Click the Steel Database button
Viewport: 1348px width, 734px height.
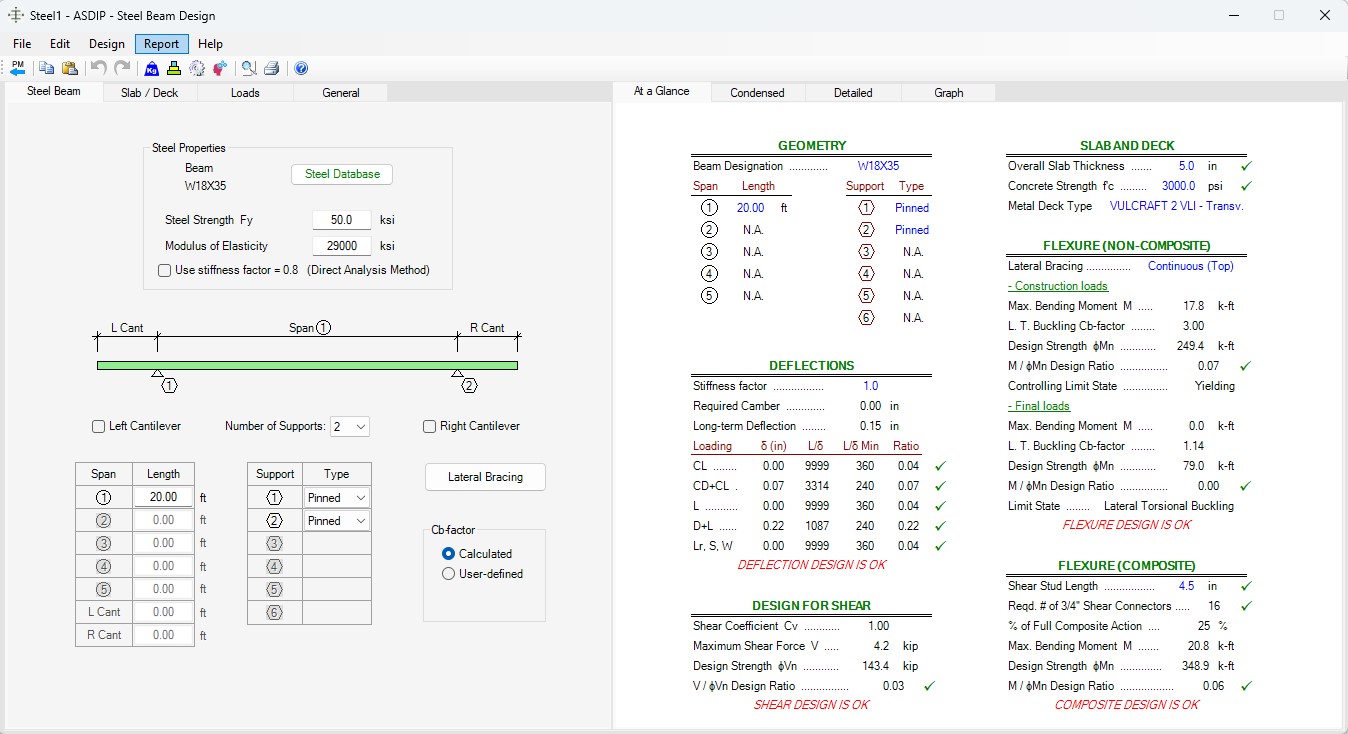342,174
